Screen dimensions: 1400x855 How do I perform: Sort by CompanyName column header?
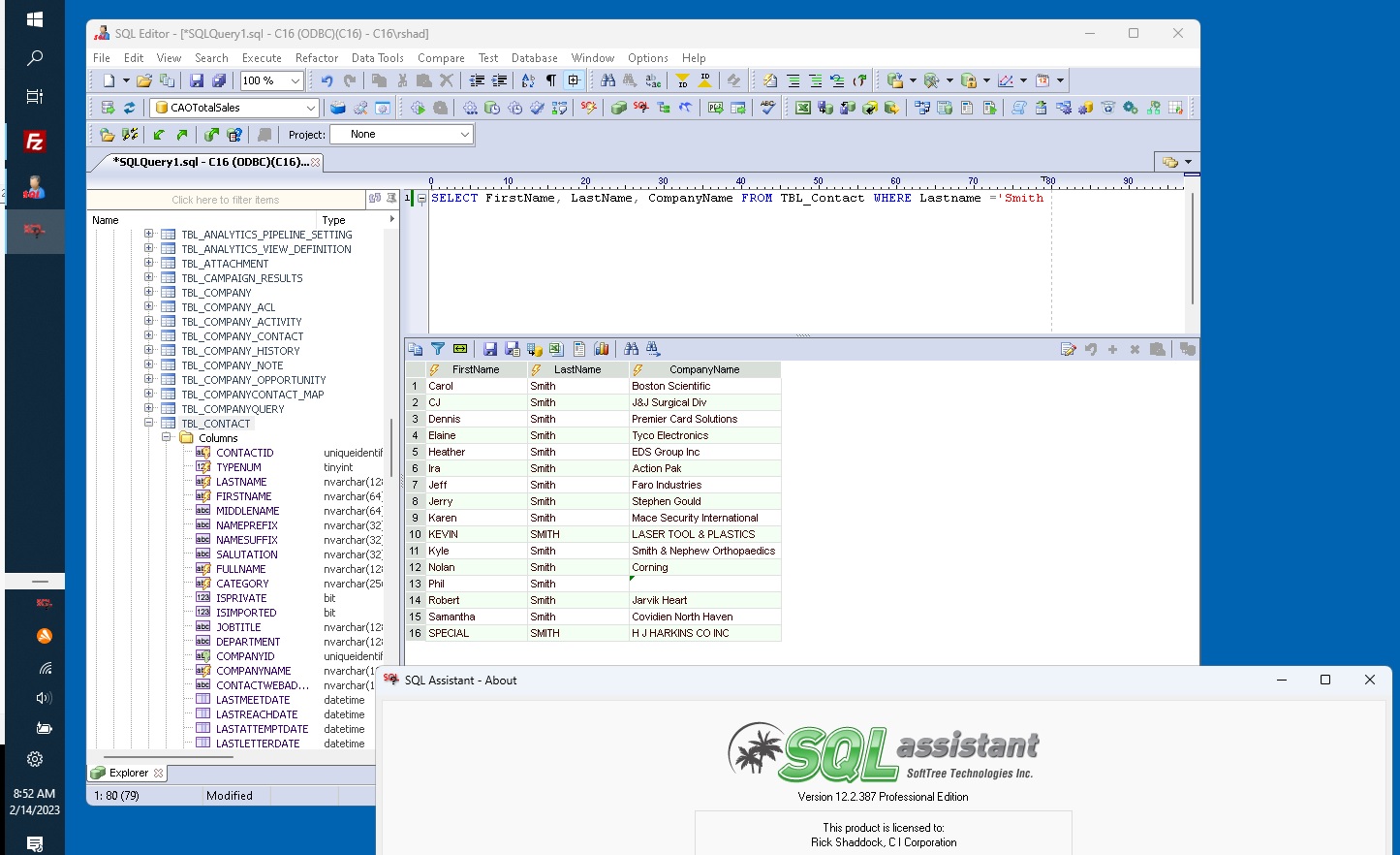coord(704,369)
